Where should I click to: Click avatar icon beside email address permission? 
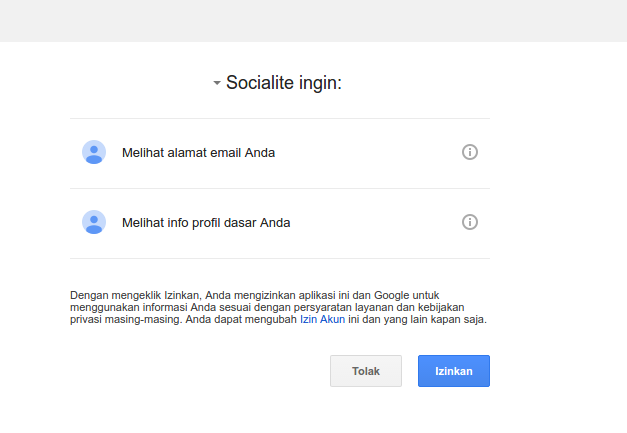(x=94, y=152)
